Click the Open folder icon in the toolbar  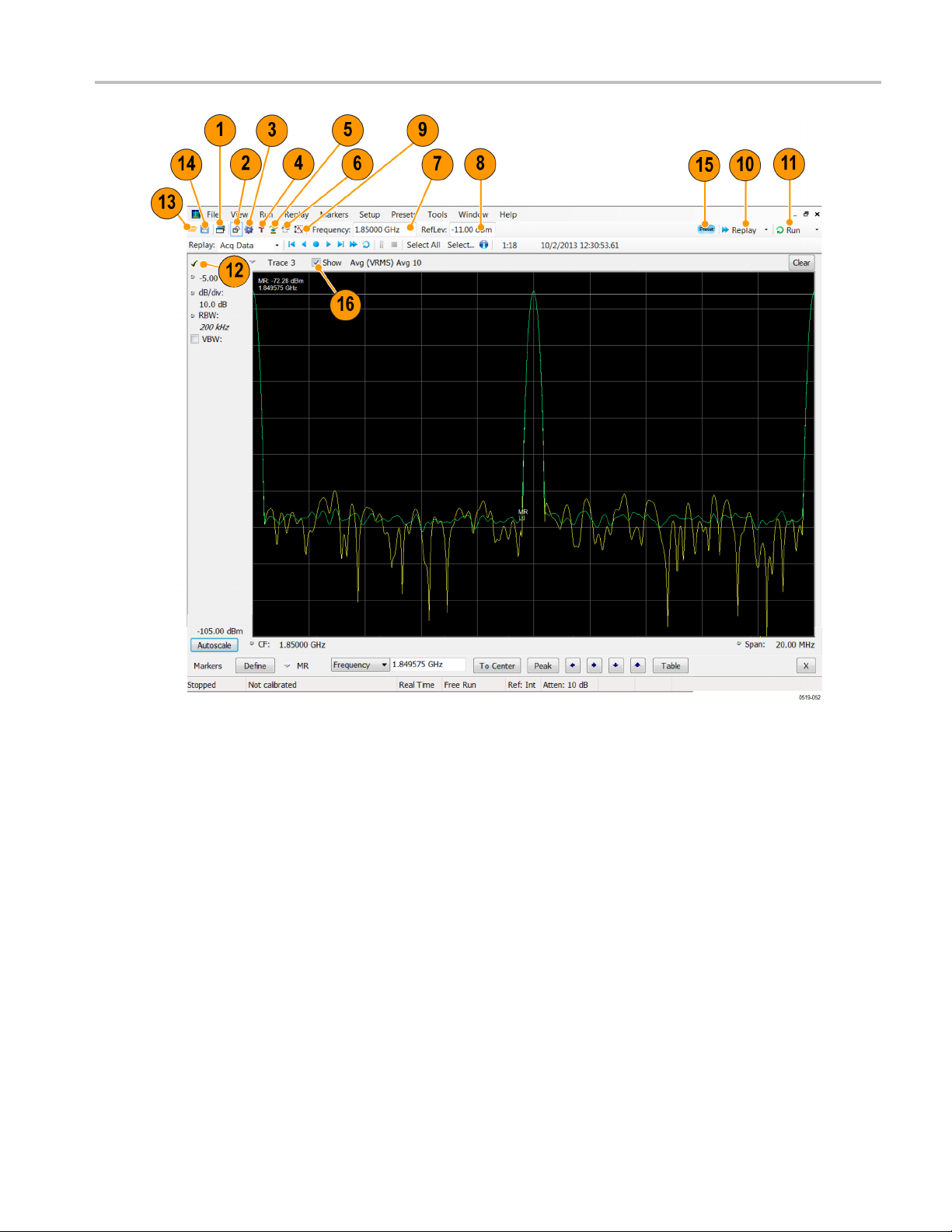tap(192, 229)
